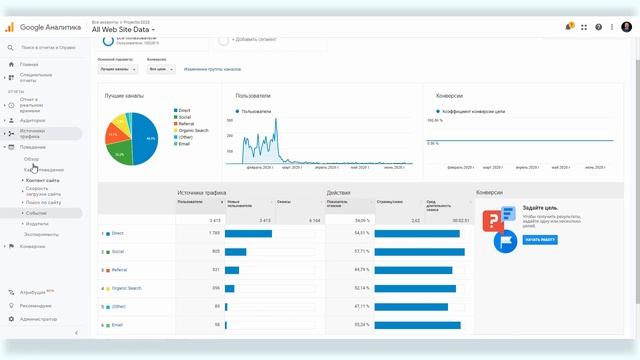Click the blue flag goal illustration icon
Viewport: 640px width, 360px height.
[x=505, y=241]
